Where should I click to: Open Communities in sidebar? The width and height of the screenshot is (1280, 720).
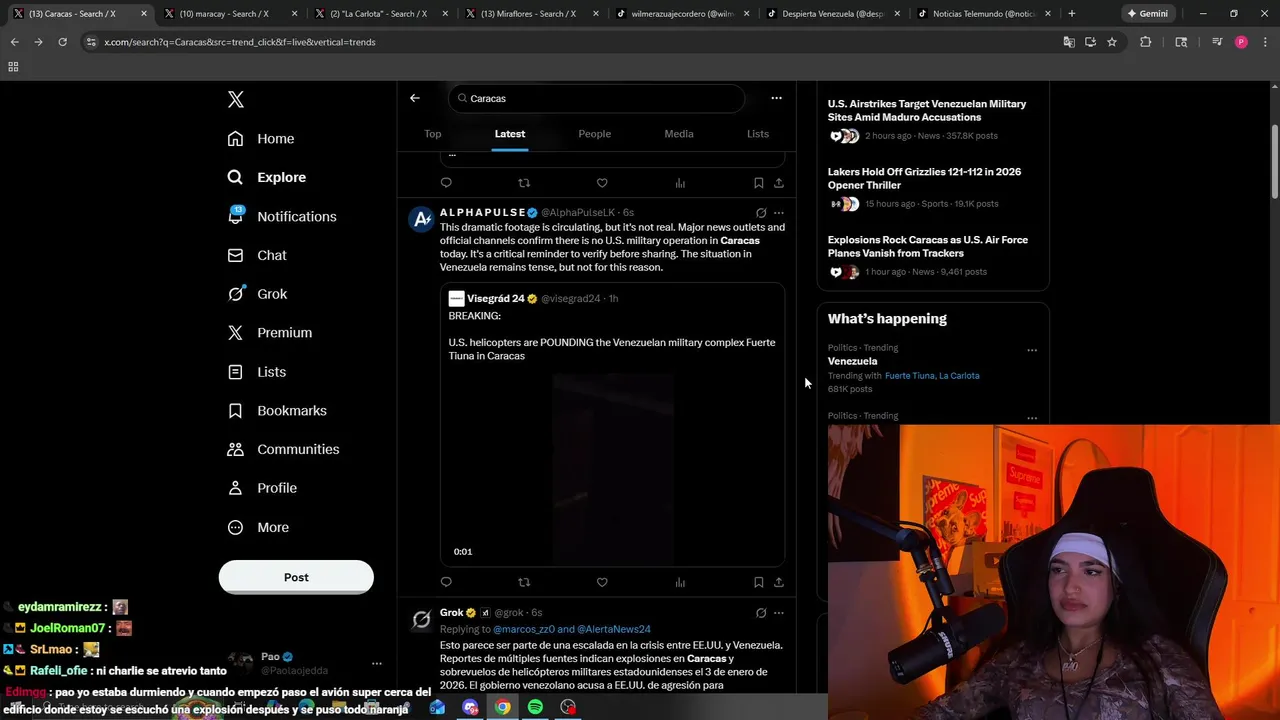click(283, 449)
